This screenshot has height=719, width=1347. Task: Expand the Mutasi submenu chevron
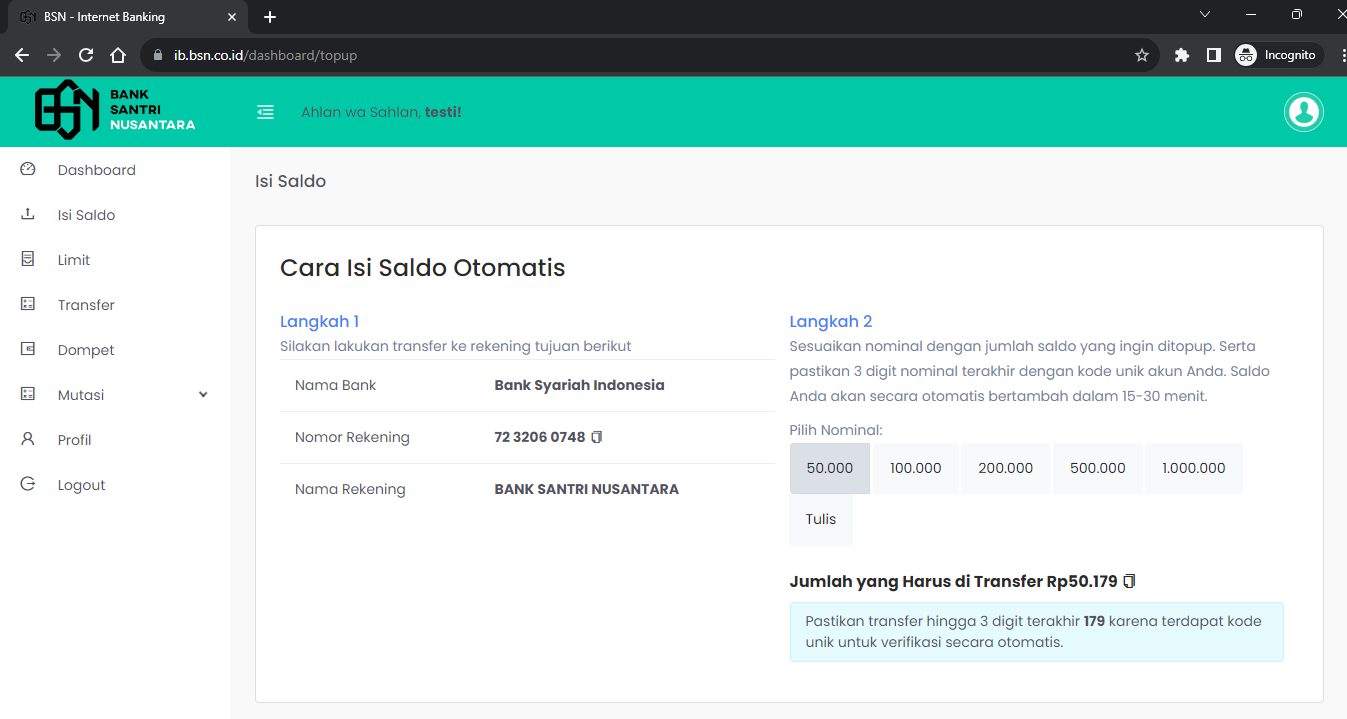click(203, 395)
